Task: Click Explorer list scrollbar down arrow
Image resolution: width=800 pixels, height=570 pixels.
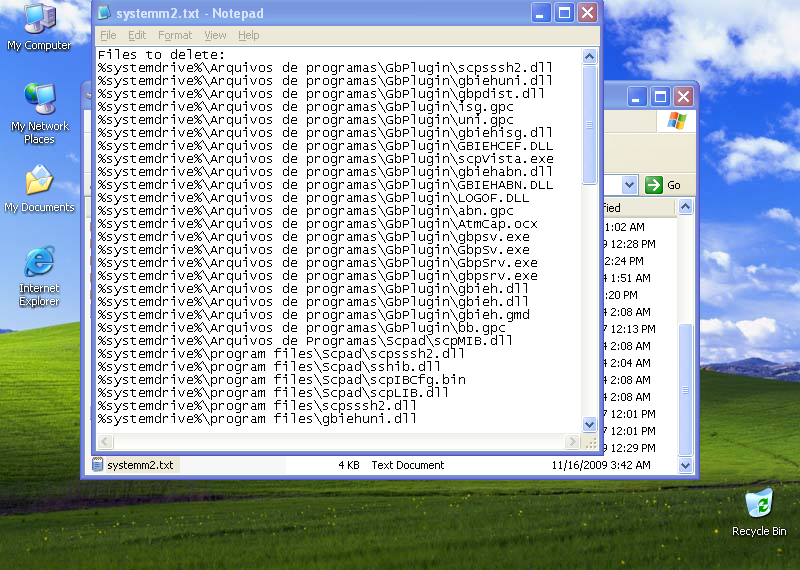Action: point(685,465)
